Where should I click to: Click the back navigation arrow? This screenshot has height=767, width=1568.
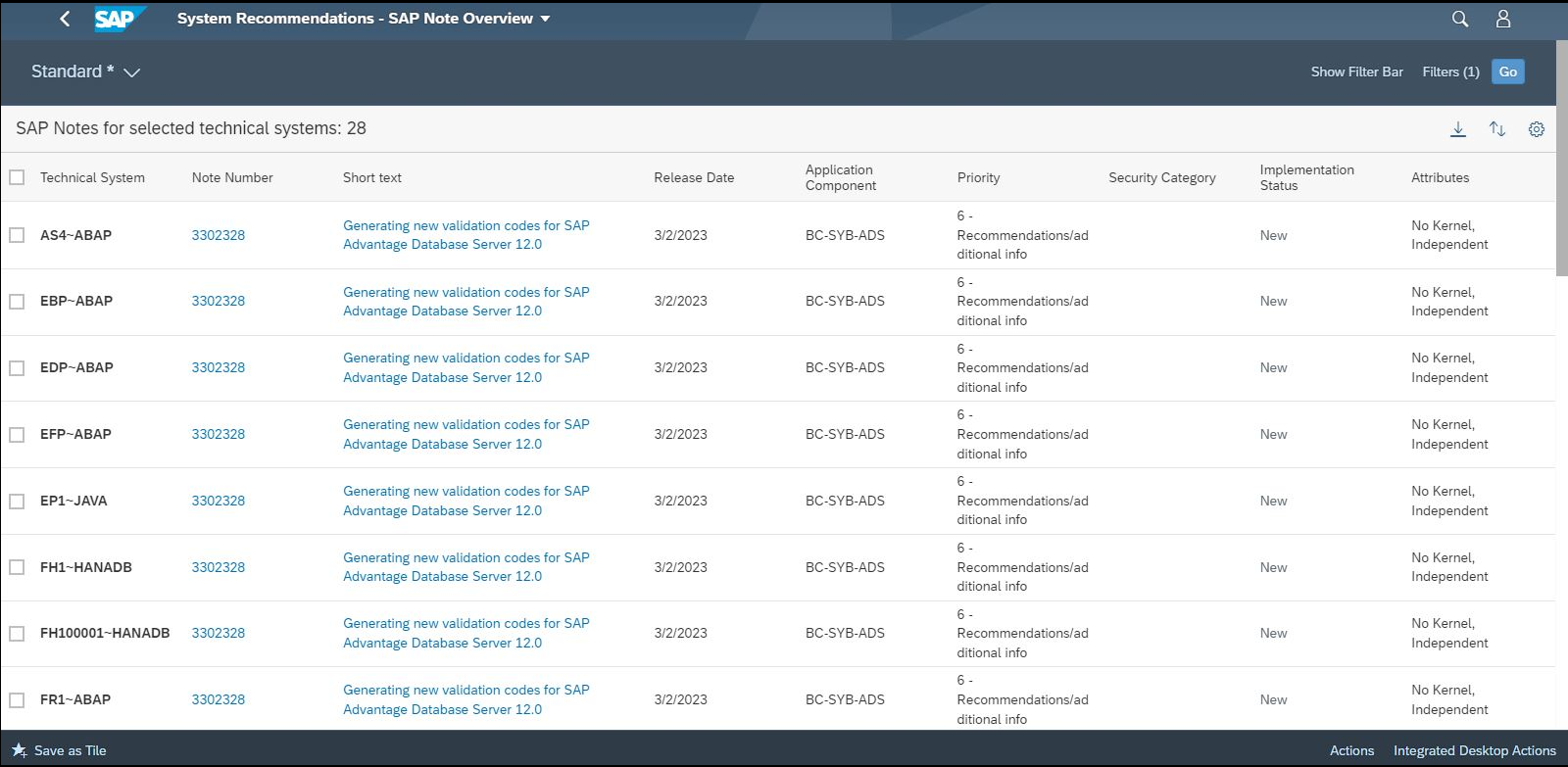tap(65, 19)
